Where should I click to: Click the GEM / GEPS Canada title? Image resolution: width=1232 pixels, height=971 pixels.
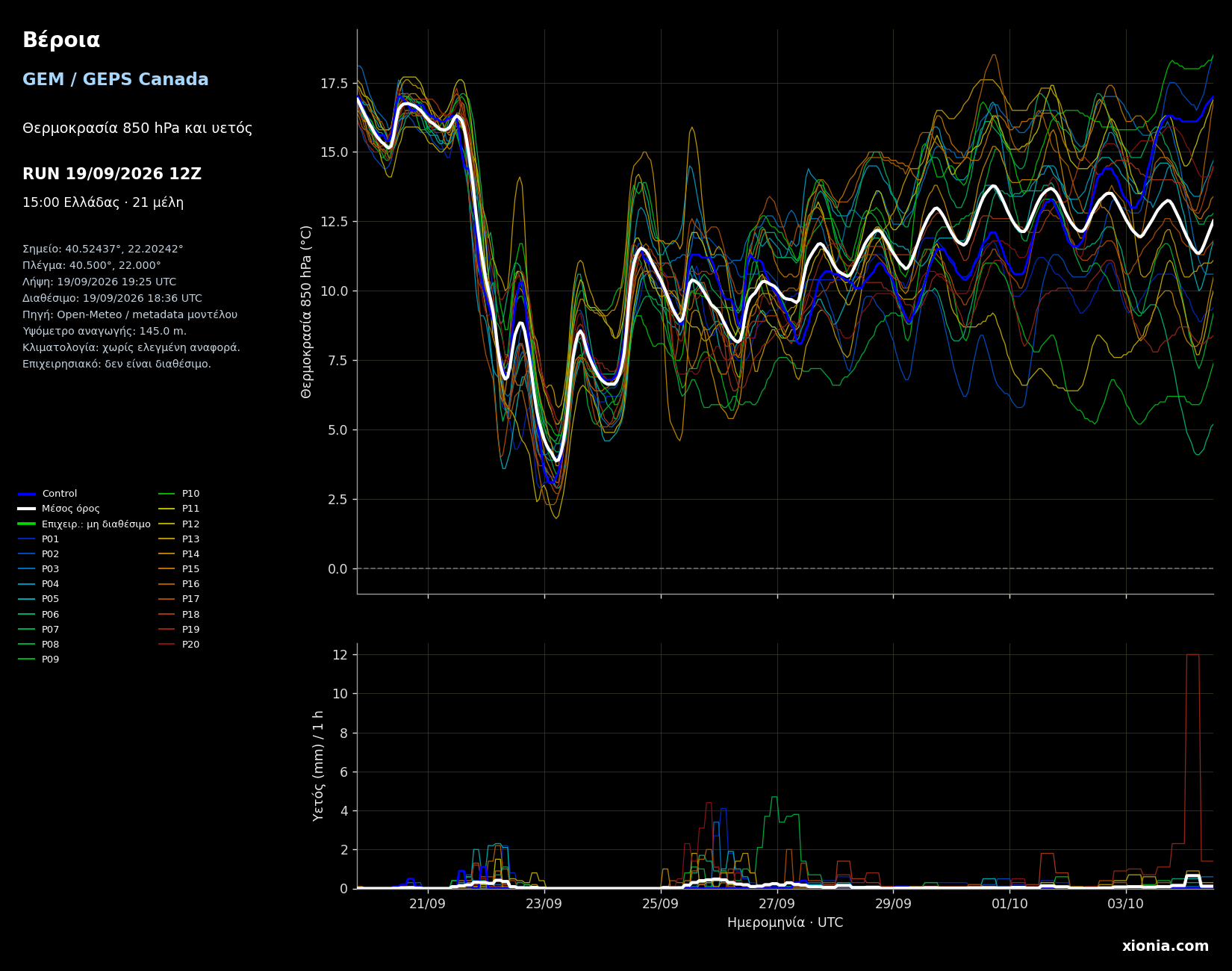pos(116,80)
